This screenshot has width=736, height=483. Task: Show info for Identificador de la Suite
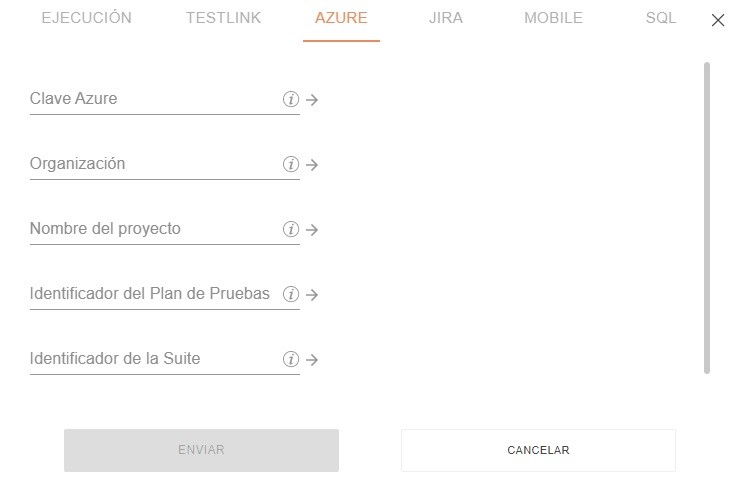pos(291,359)
